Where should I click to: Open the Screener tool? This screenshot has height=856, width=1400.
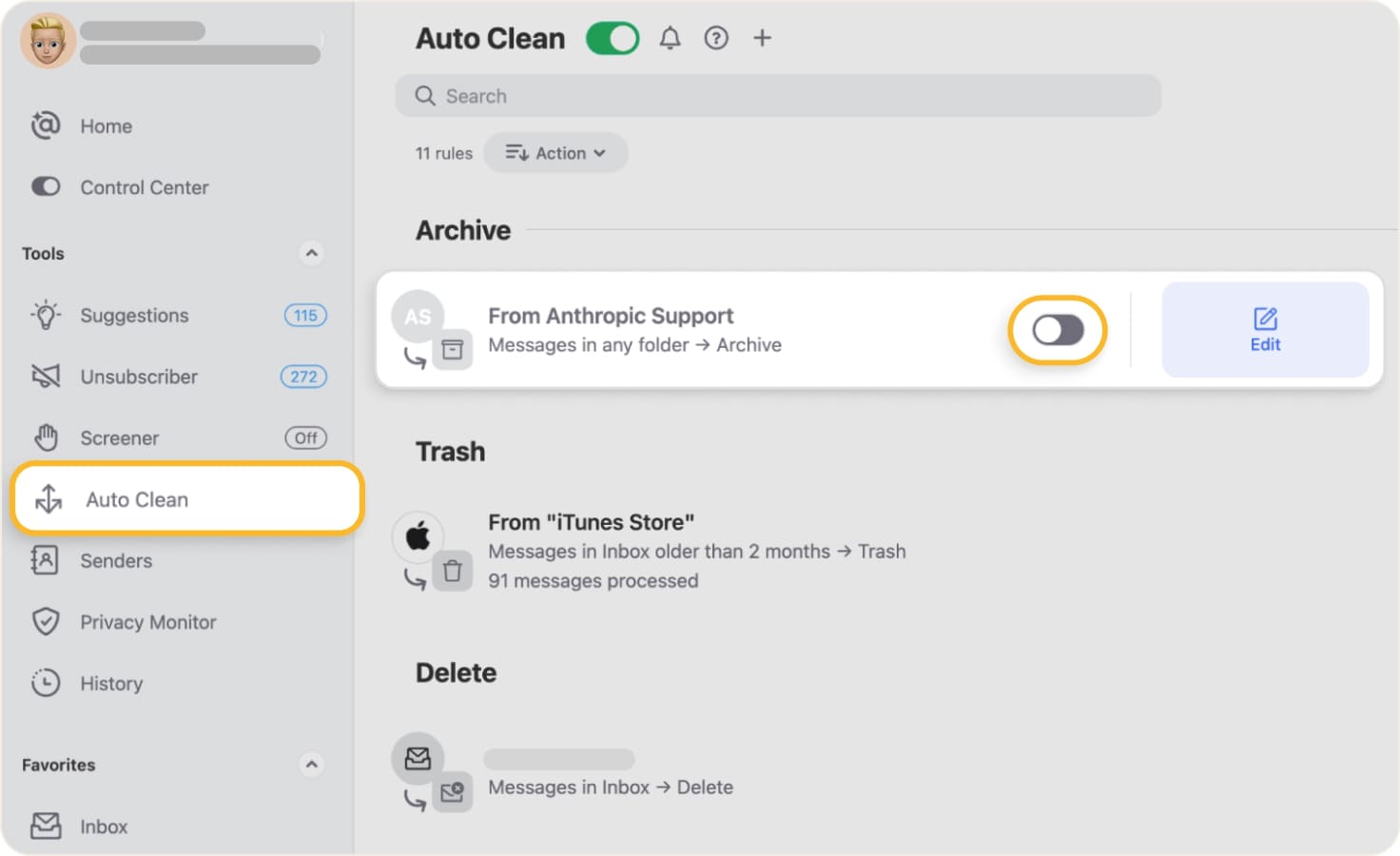point(119,438)
